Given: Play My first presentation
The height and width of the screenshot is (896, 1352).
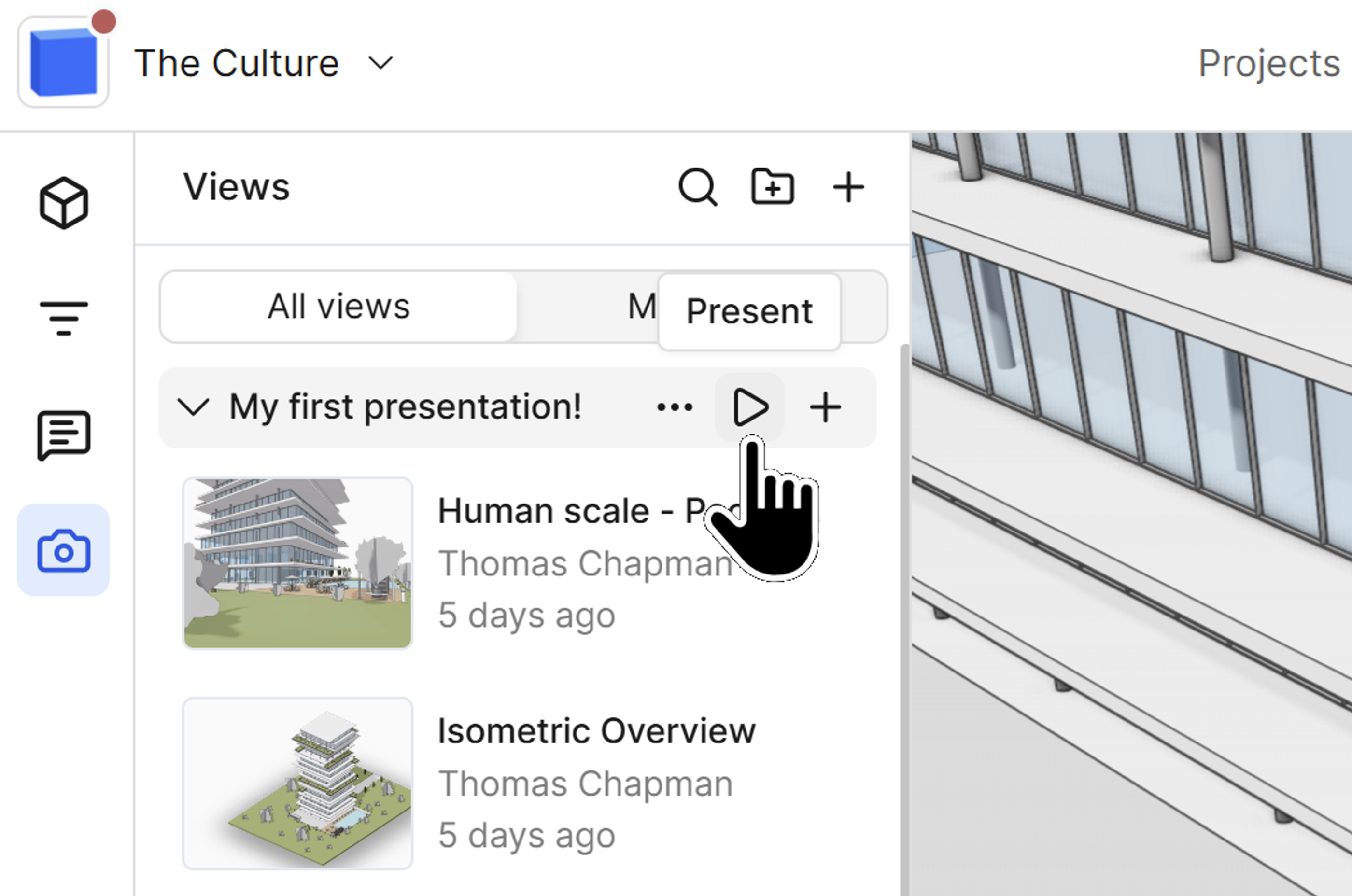Looking at the screenshot, I should (x=750, y=407).
